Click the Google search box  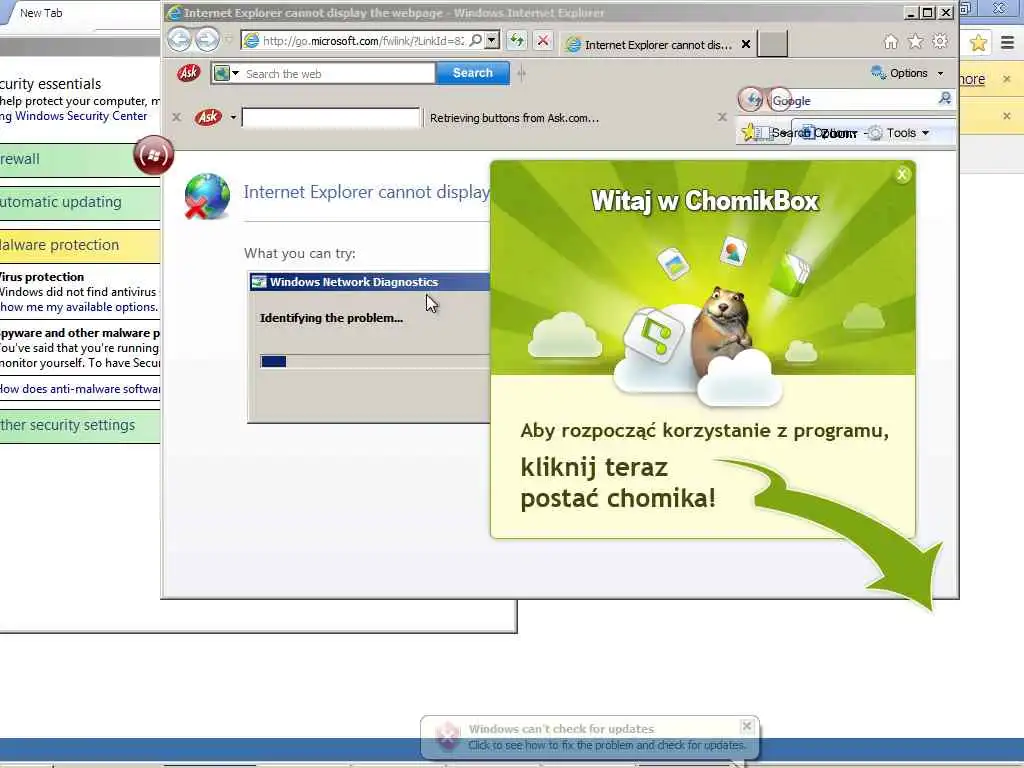852,101
